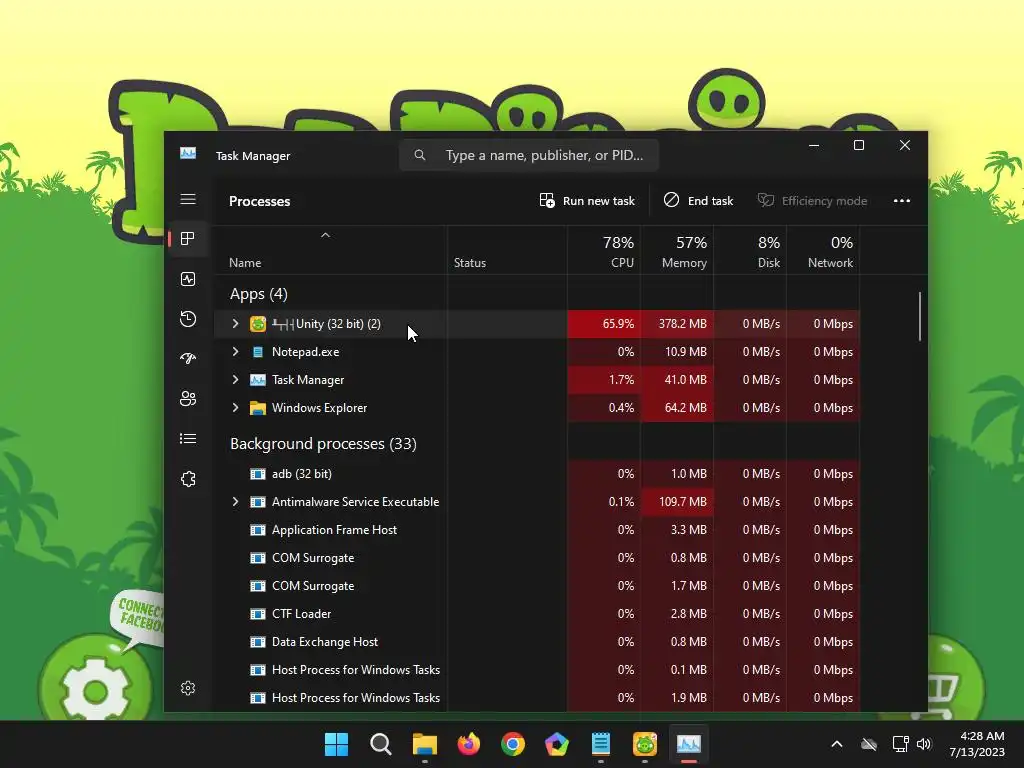
Task: Click the 378.2 MB memory cell
Action: (677, 324)
